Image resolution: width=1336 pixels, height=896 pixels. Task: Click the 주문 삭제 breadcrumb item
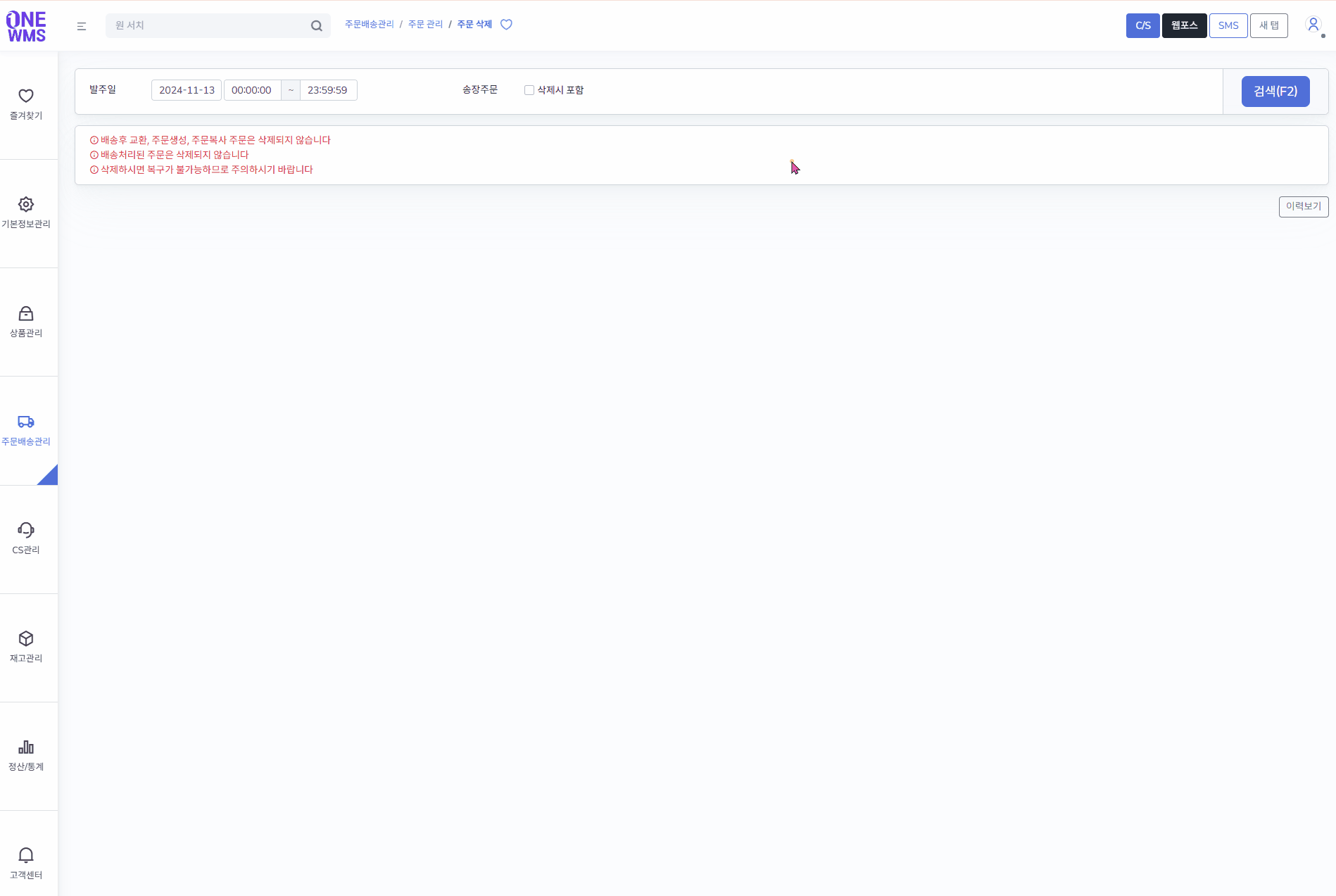pyautogui.click(x=474, y=25)
